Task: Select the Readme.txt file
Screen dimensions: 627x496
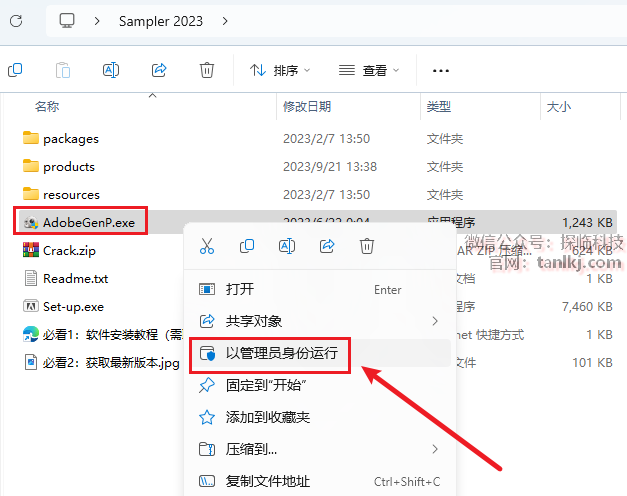Action: click(x=76, y=278)
